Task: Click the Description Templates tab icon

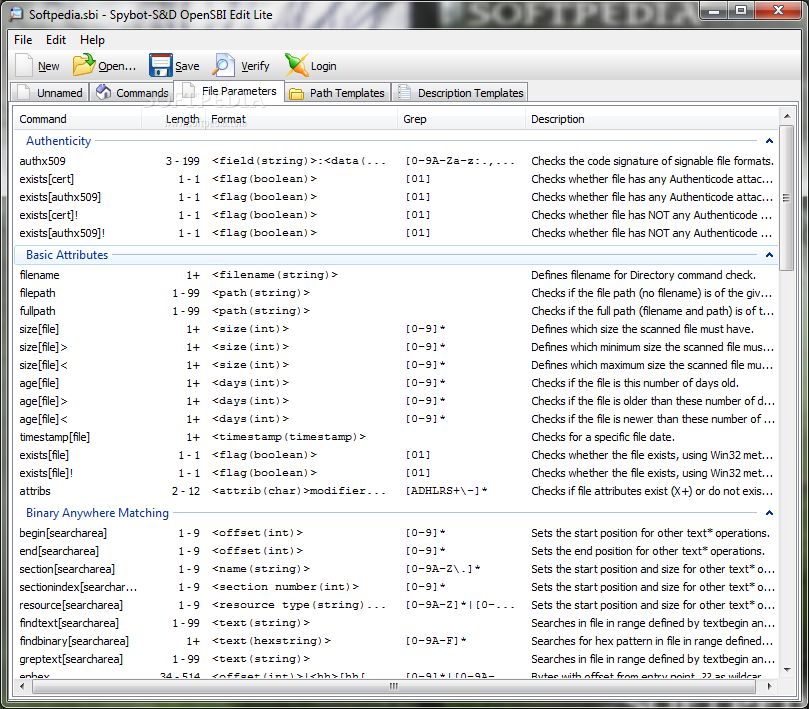Action: point(404,92)
